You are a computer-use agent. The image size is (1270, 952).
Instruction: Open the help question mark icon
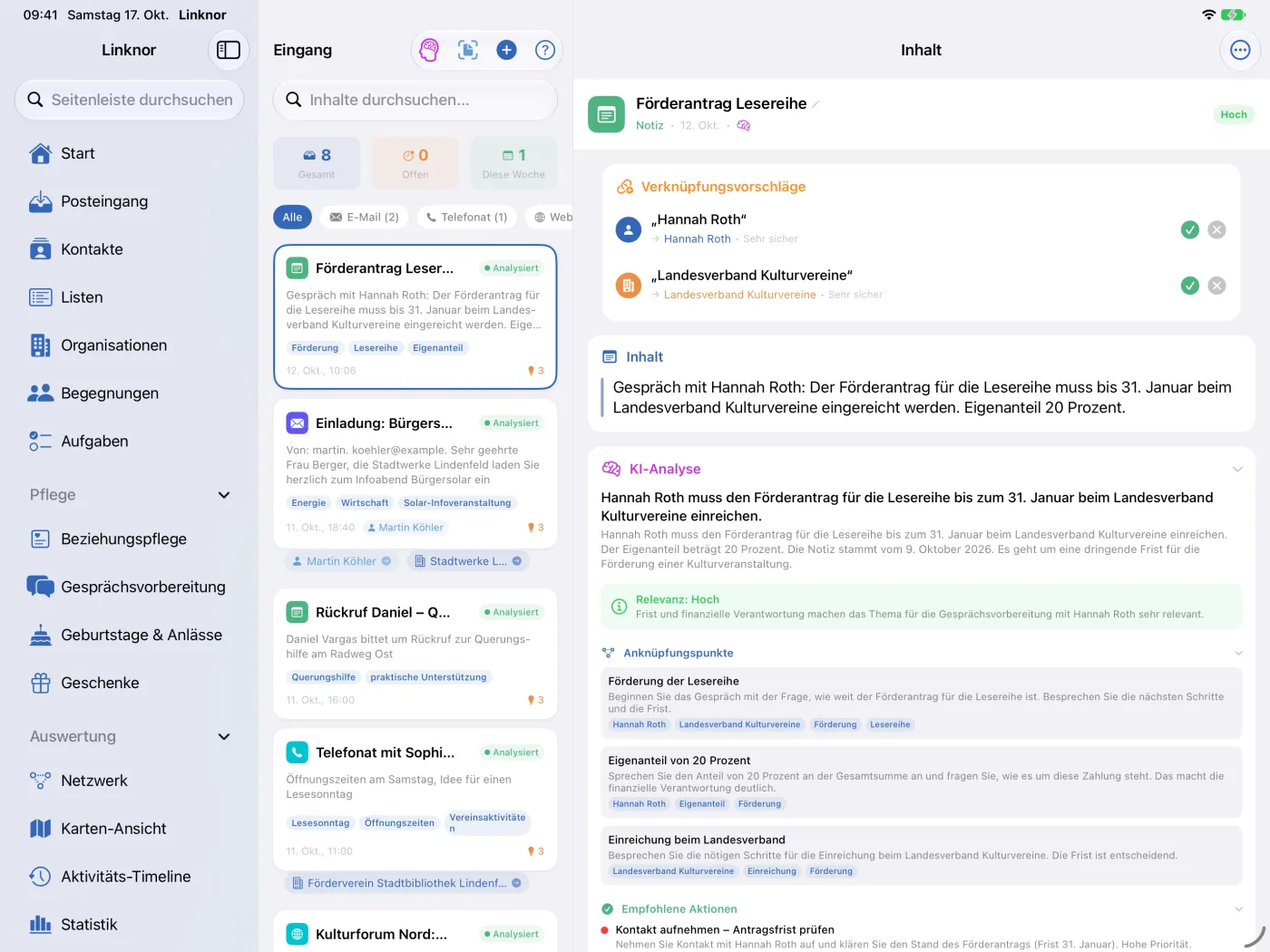(545, 50)
